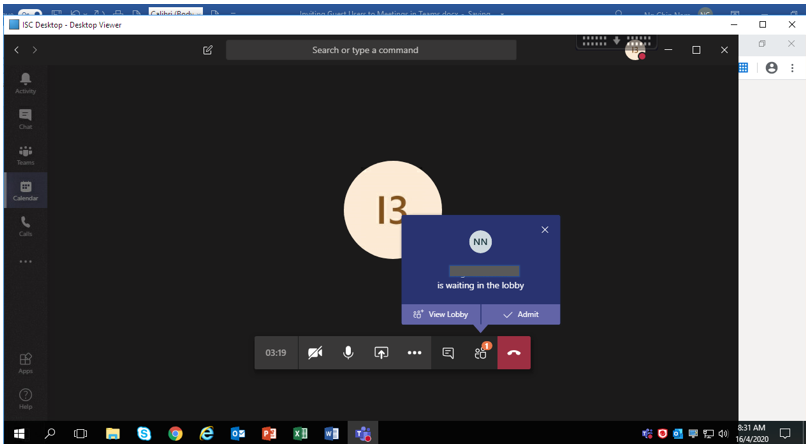Viewport: 810px width, 447px height.
Task: Click the I3 participant avatar
Action: pos(393,209)
